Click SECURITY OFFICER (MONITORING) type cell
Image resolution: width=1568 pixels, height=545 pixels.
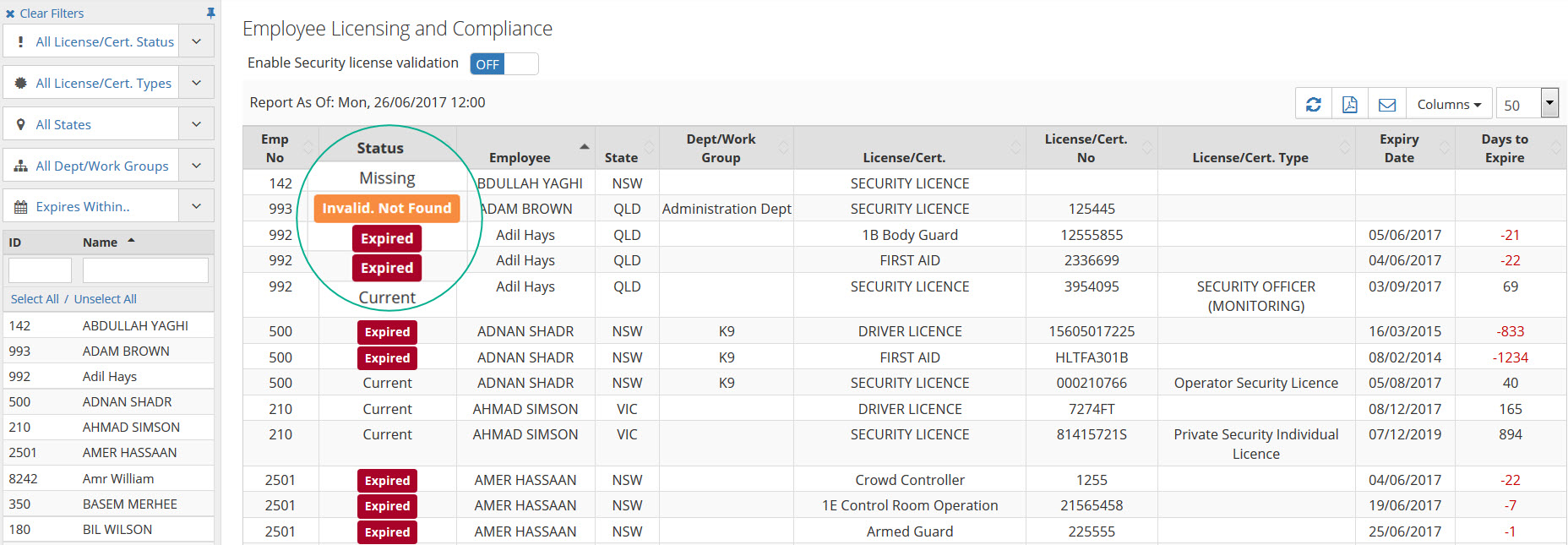pyautogui.click(x=1256, y=296)
